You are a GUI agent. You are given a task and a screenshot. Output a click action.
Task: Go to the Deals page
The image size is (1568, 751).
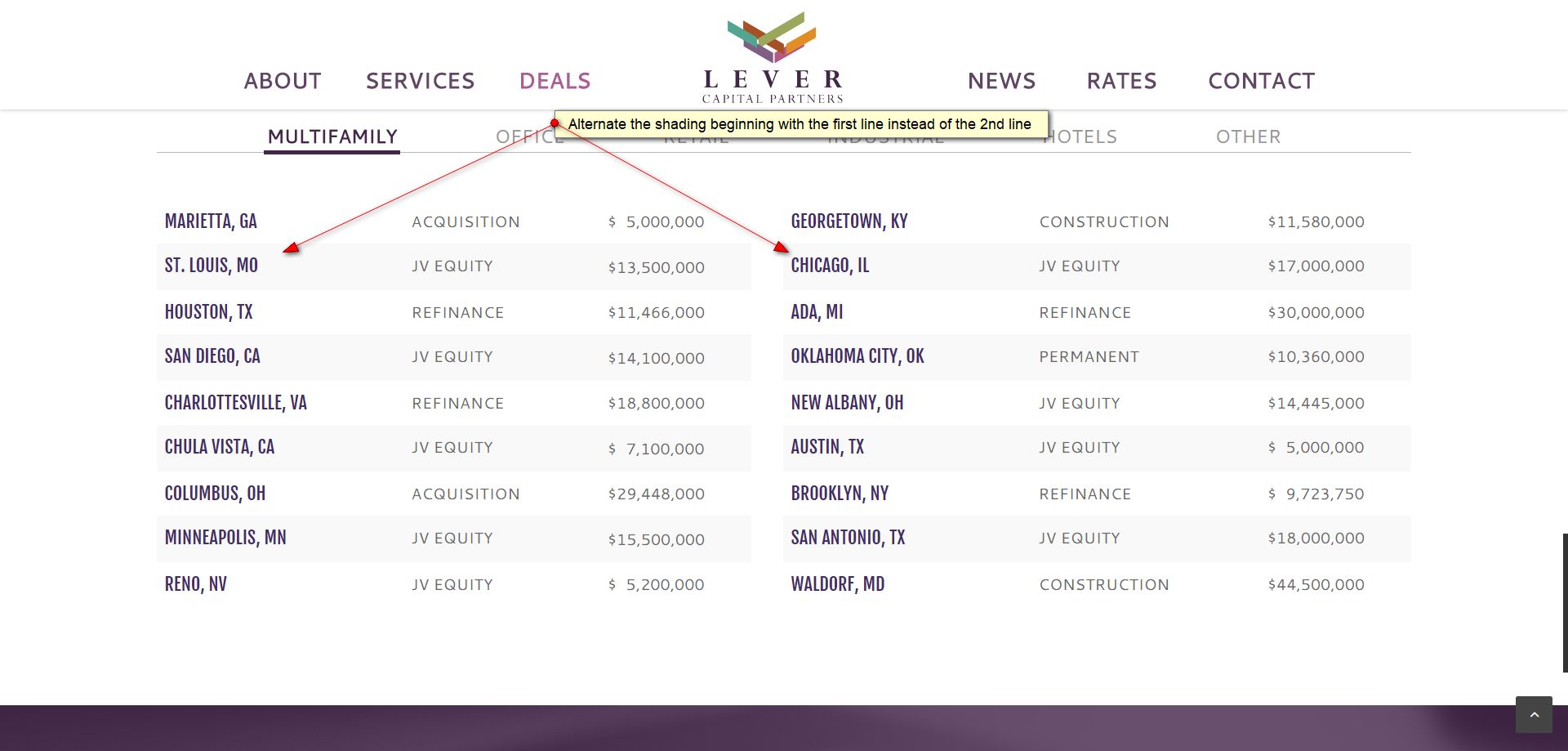[x=555, y=81]
